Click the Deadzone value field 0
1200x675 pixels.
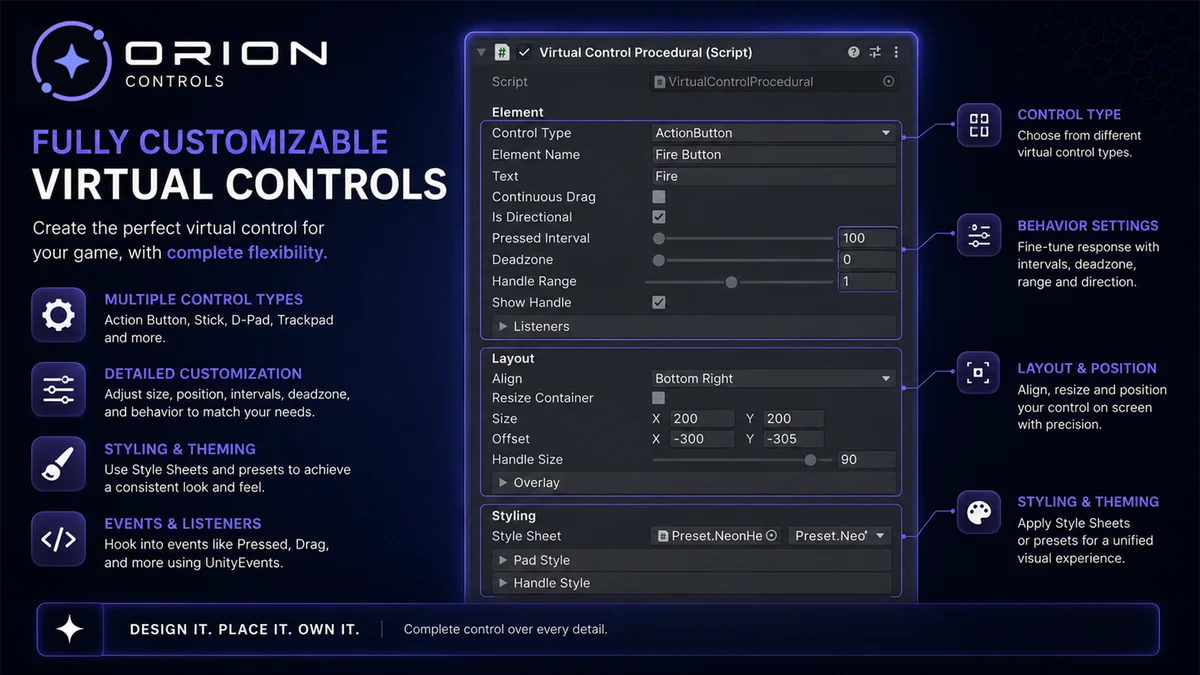[x=867, y=260]
